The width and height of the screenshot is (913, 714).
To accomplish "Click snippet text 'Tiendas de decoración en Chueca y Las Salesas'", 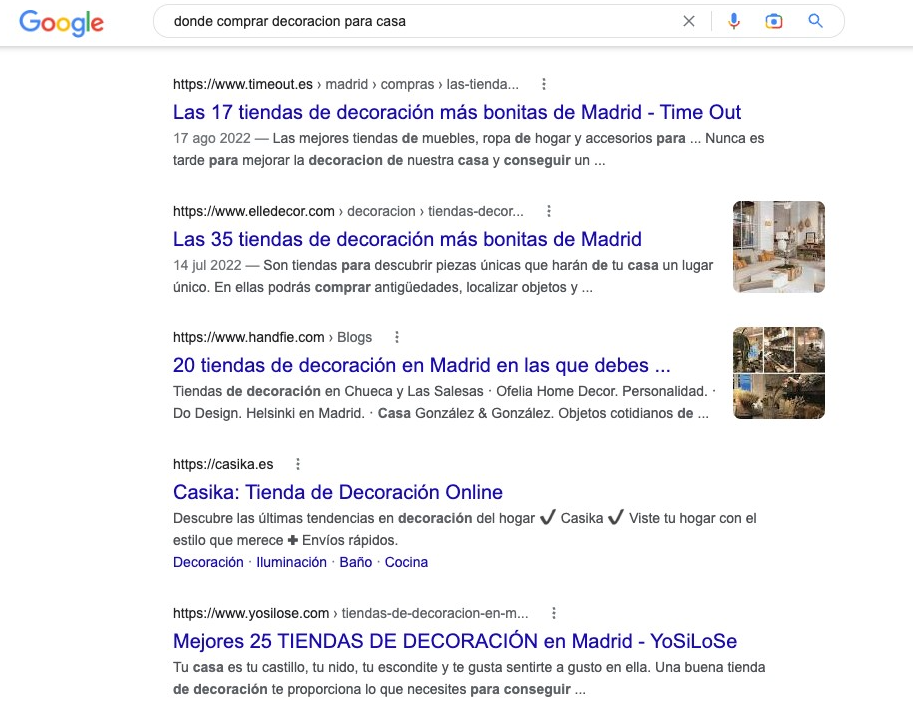I will coord(328,391).
